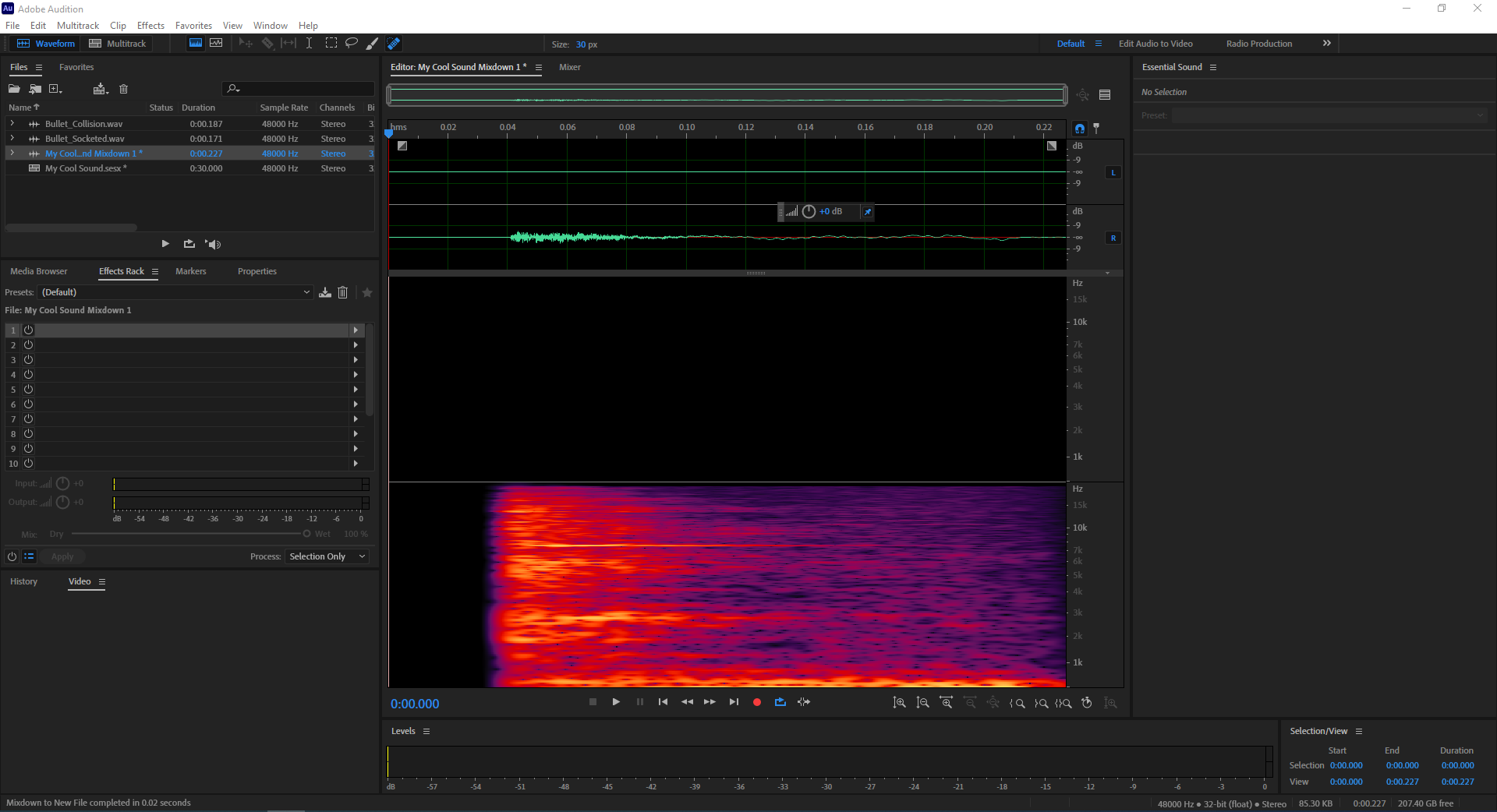Open the Favorites tab
Viewport: 1497px width, 812px height.
click(76, 67)
